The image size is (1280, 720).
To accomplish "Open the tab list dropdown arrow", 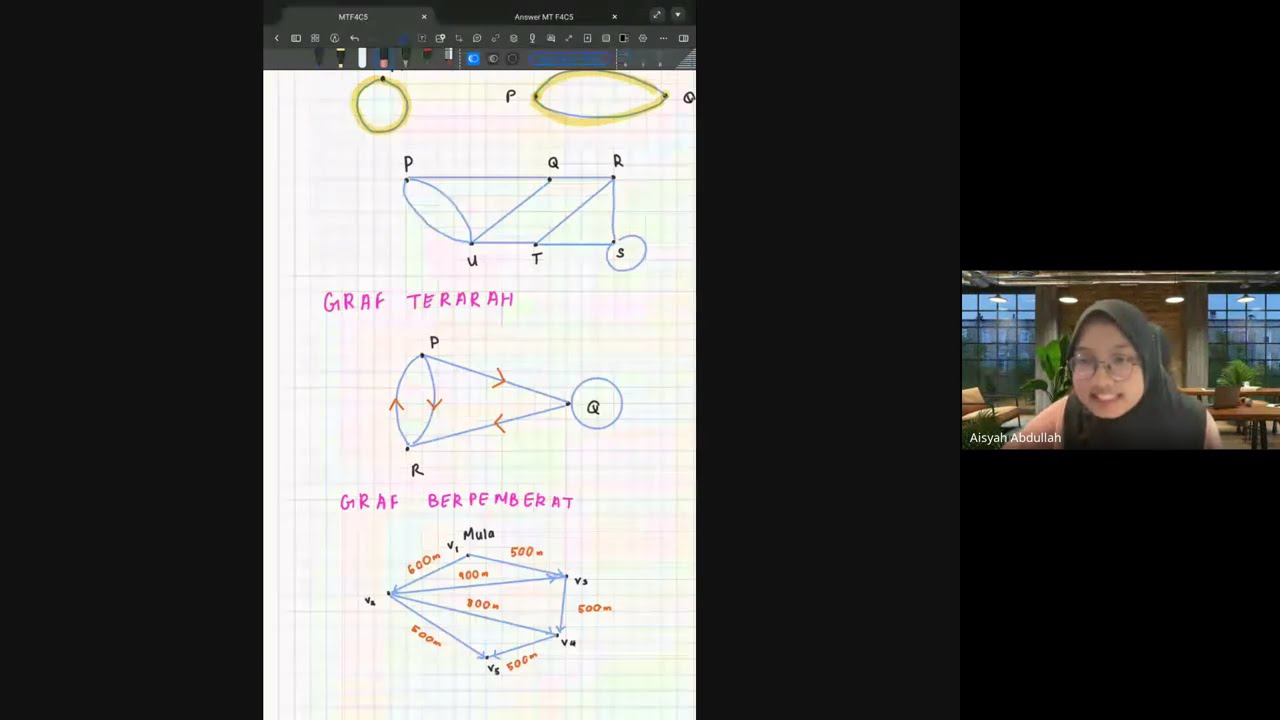I will click(x=677, y=15).
